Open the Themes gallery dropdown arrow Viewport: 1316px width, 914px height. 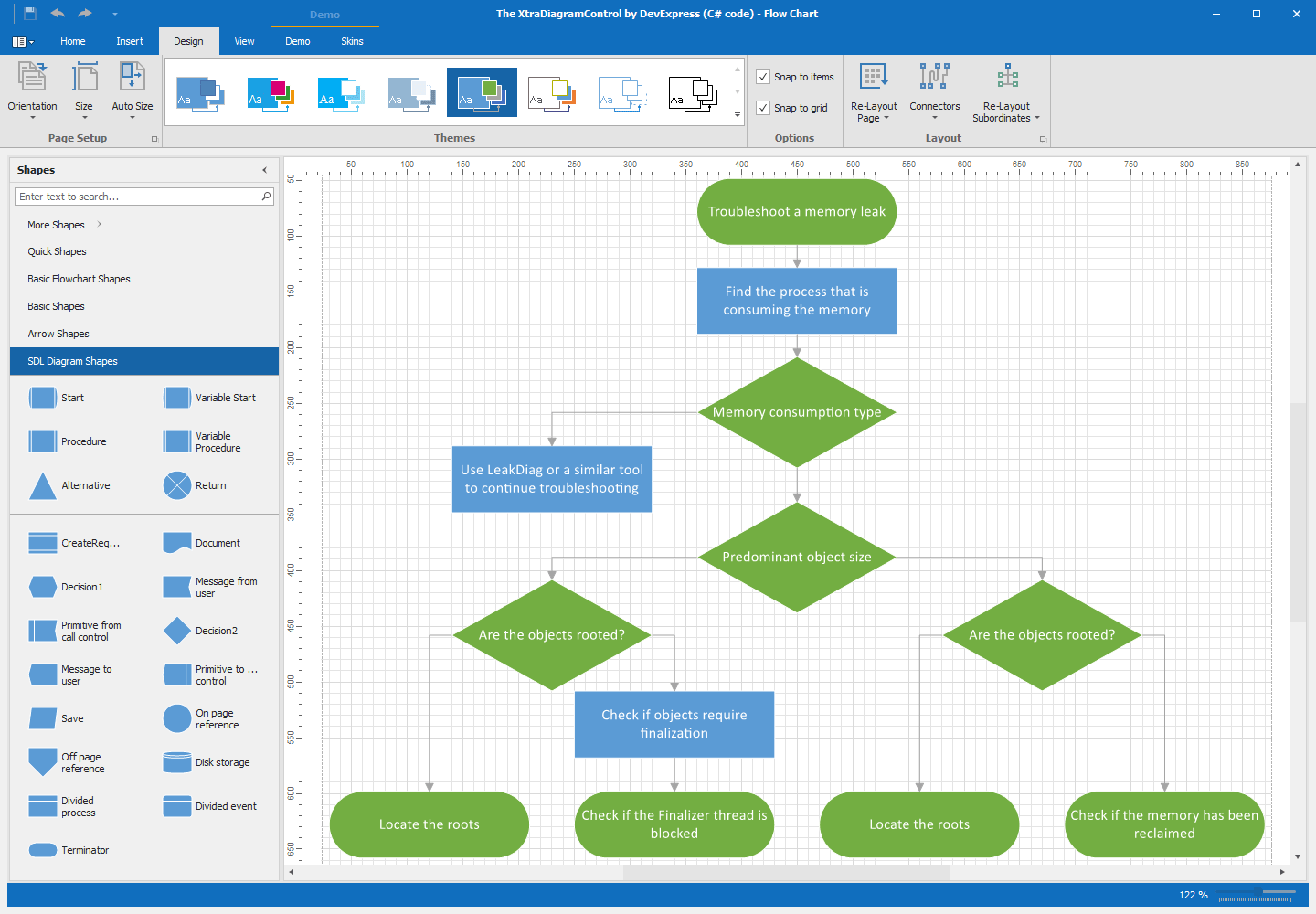[737, 114]
